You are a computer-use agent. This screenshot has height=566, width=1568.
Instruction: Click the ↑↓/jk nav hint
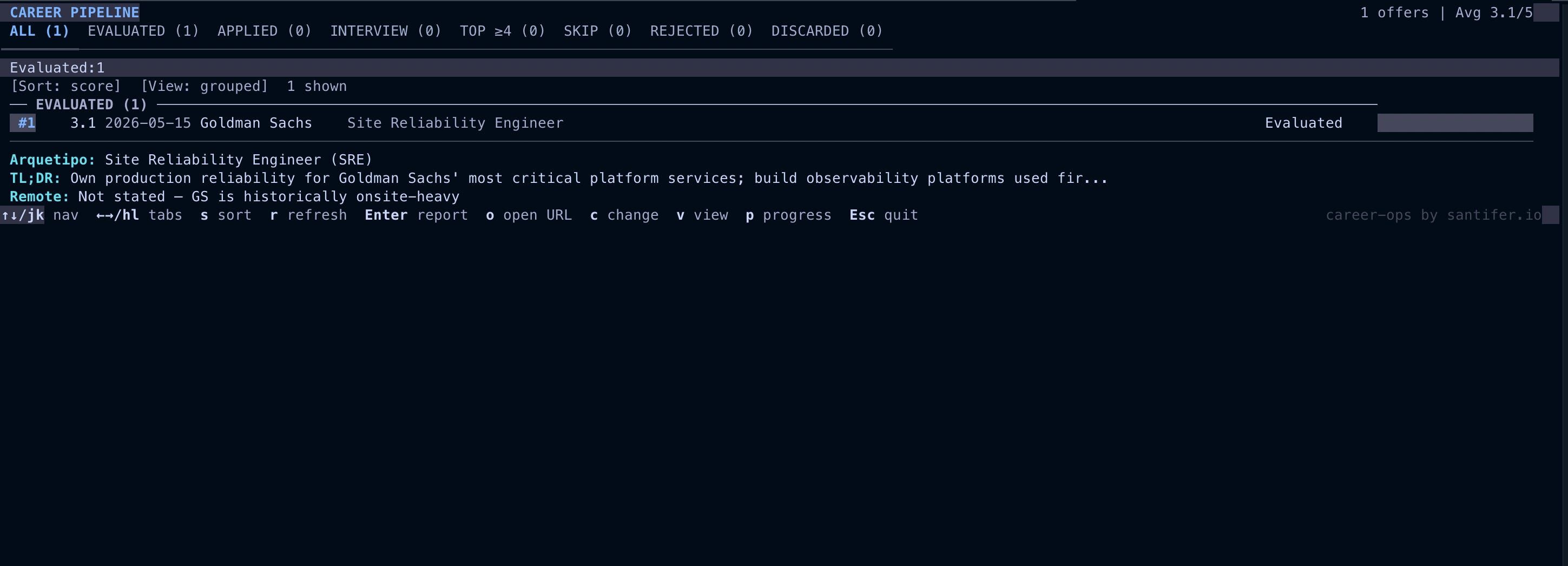click(x=39, y=215)
